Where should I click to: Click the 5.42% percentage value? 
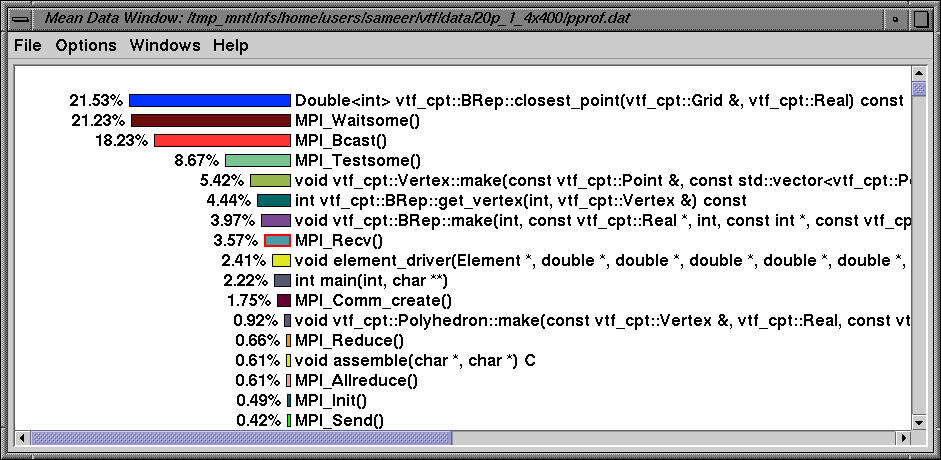[221, 181]
